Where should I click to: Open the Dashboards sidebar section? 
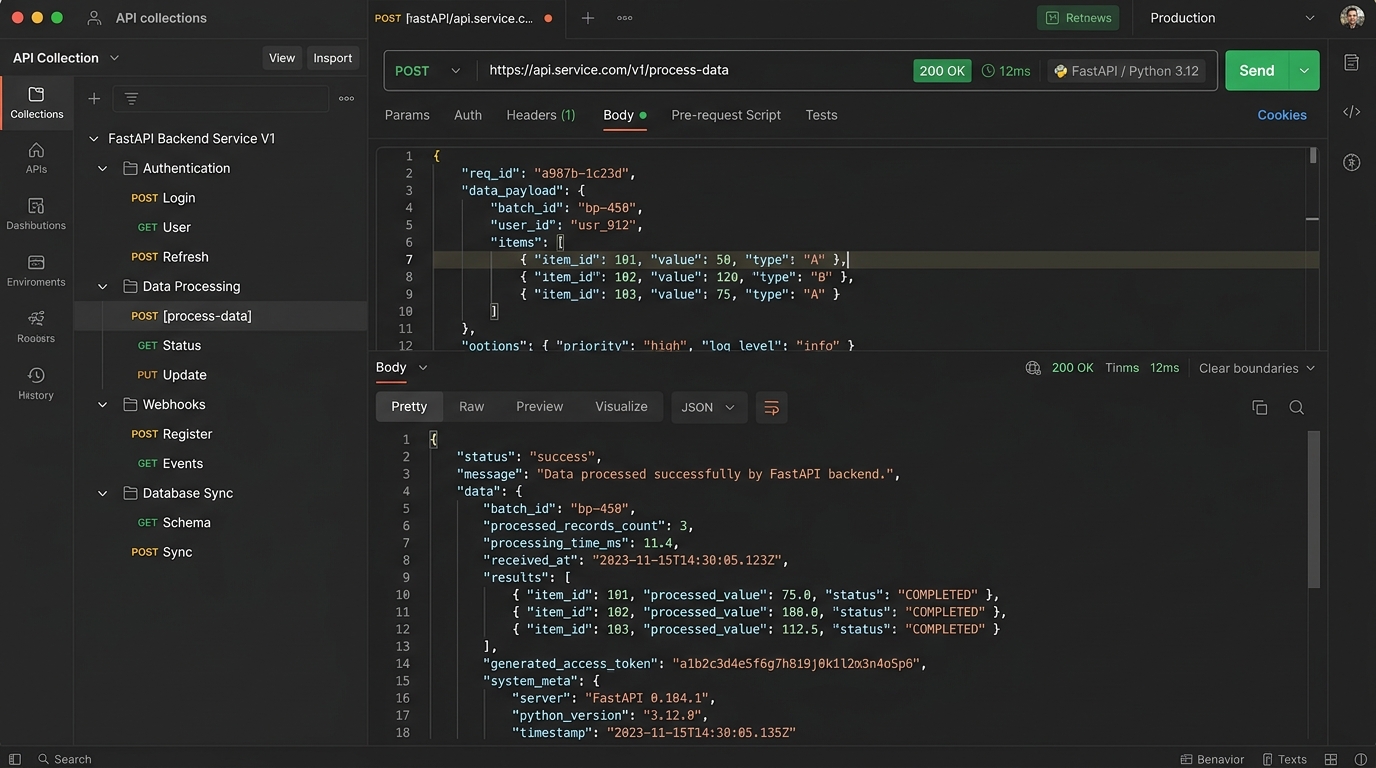[x=36, y=214]
